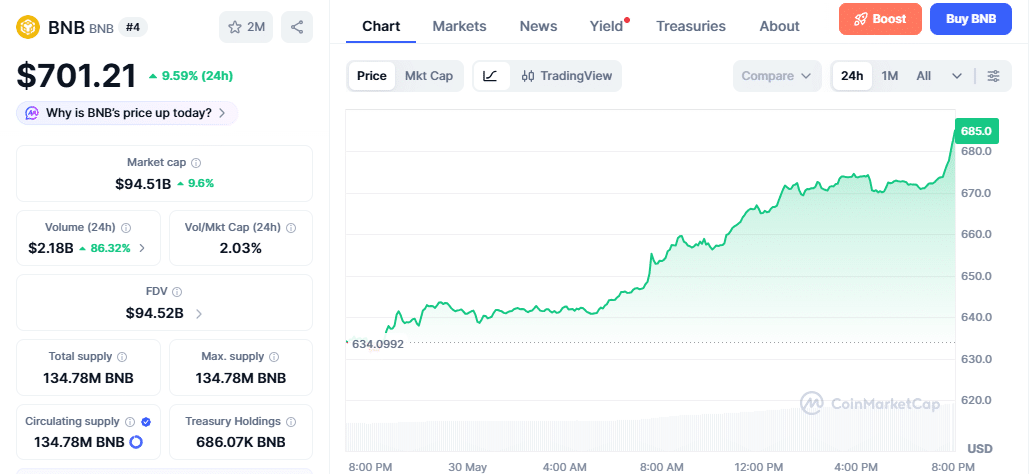Expand FDV details chevron
Viewport: 1029px width, 474px height.
[x=199, y=313]
